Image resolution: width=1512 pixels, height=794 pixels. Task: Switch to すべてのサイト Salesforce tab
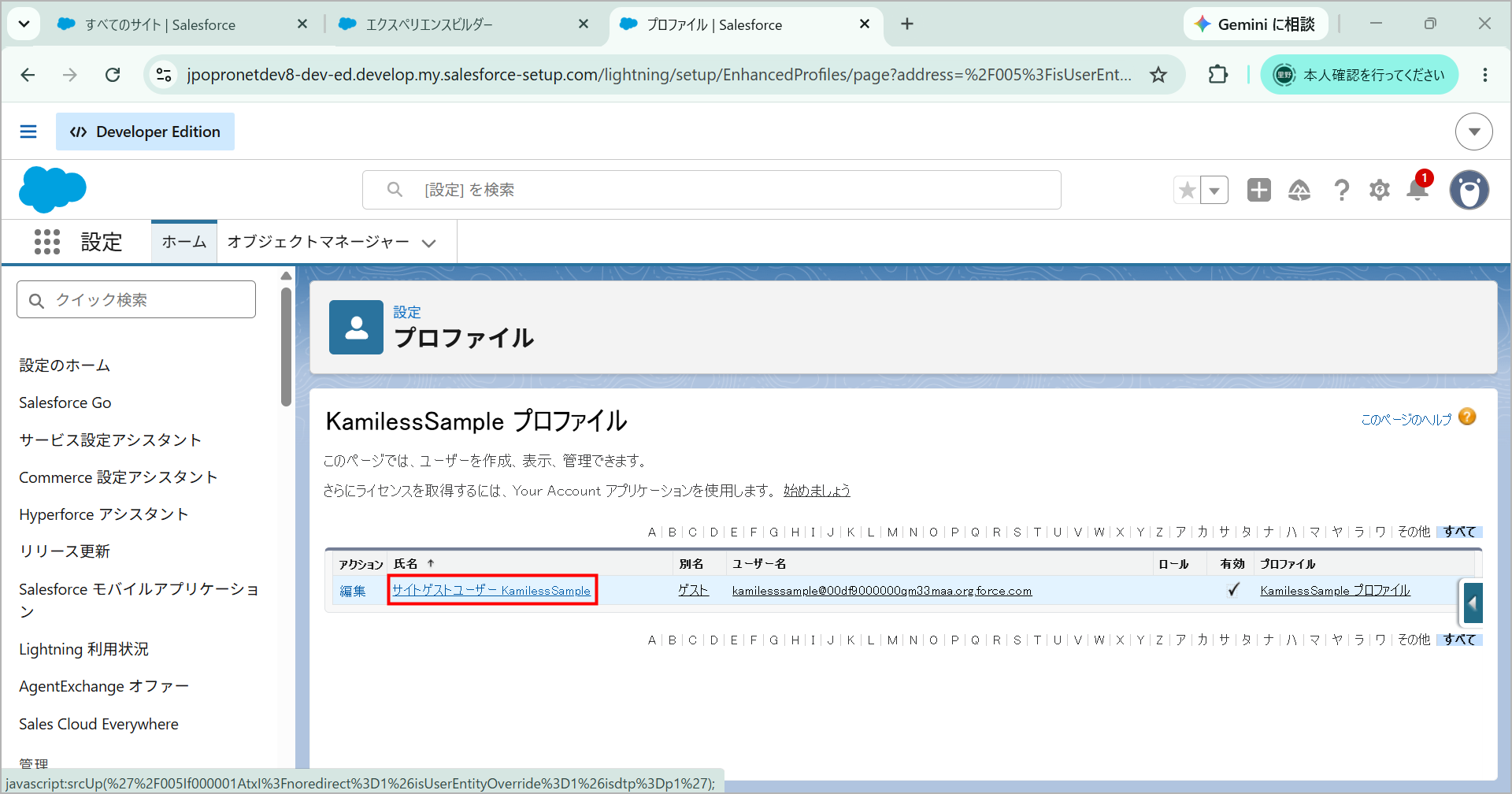click(x=160, y=24)
